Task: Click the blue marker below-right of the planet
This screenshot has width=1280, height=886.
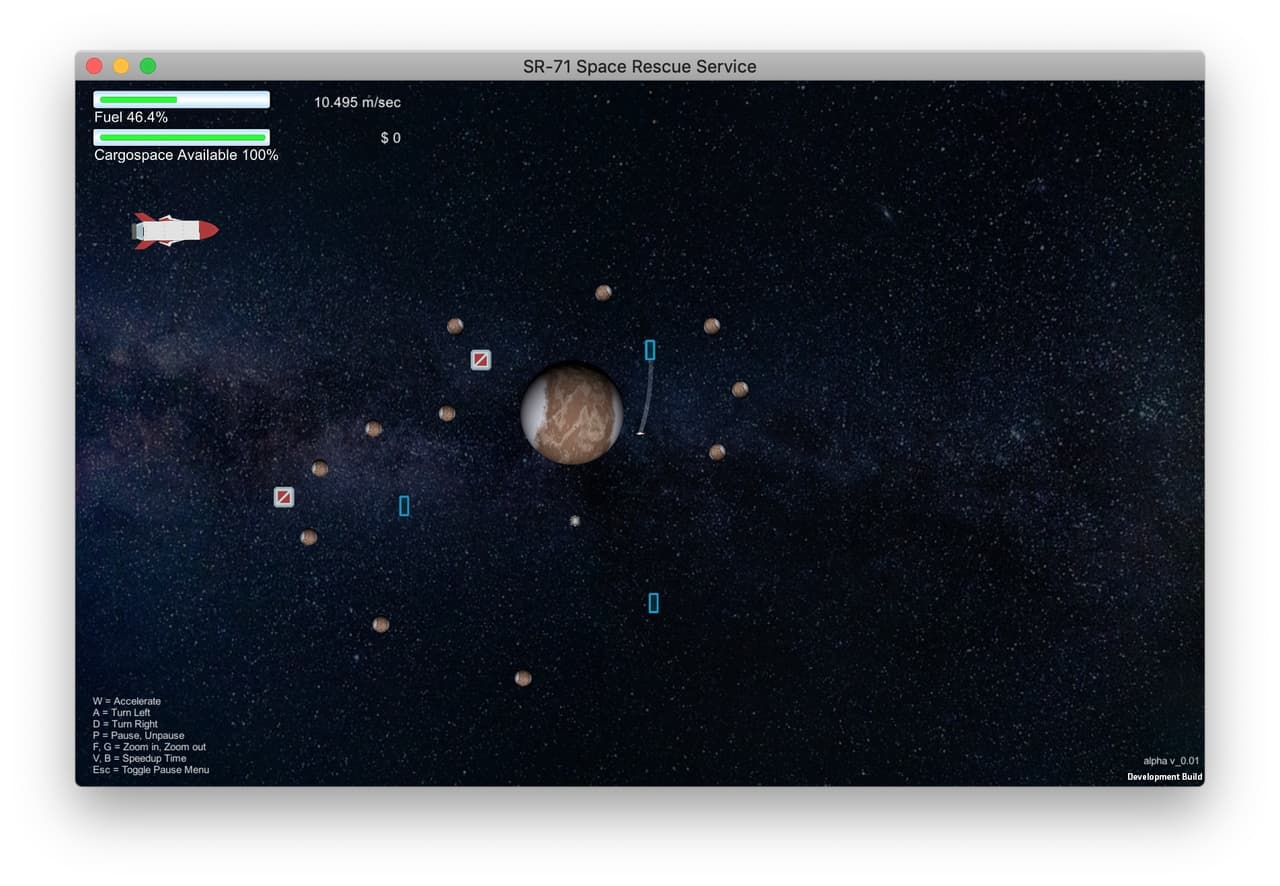Action: point(653,603)
